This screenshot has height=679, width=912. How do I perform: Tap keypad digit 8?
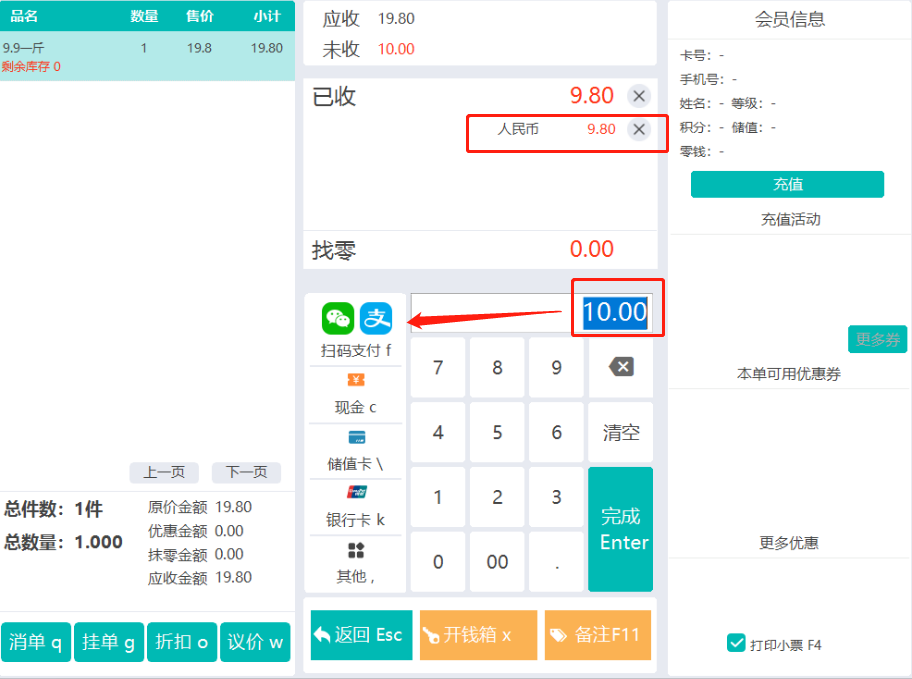tap(497, 368)
